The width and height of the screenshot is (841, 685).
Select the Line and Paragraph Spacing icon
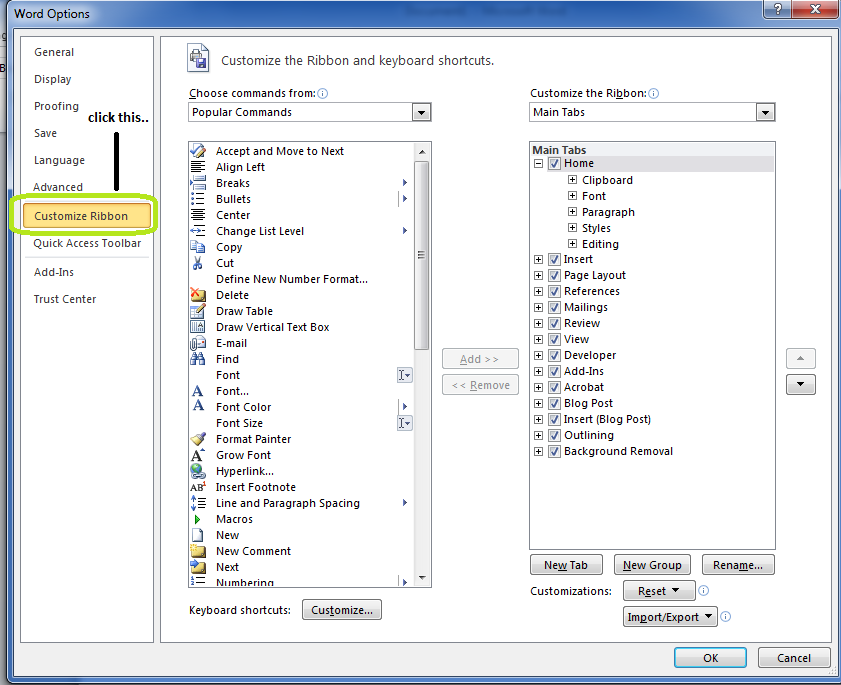tap(198, 503)
